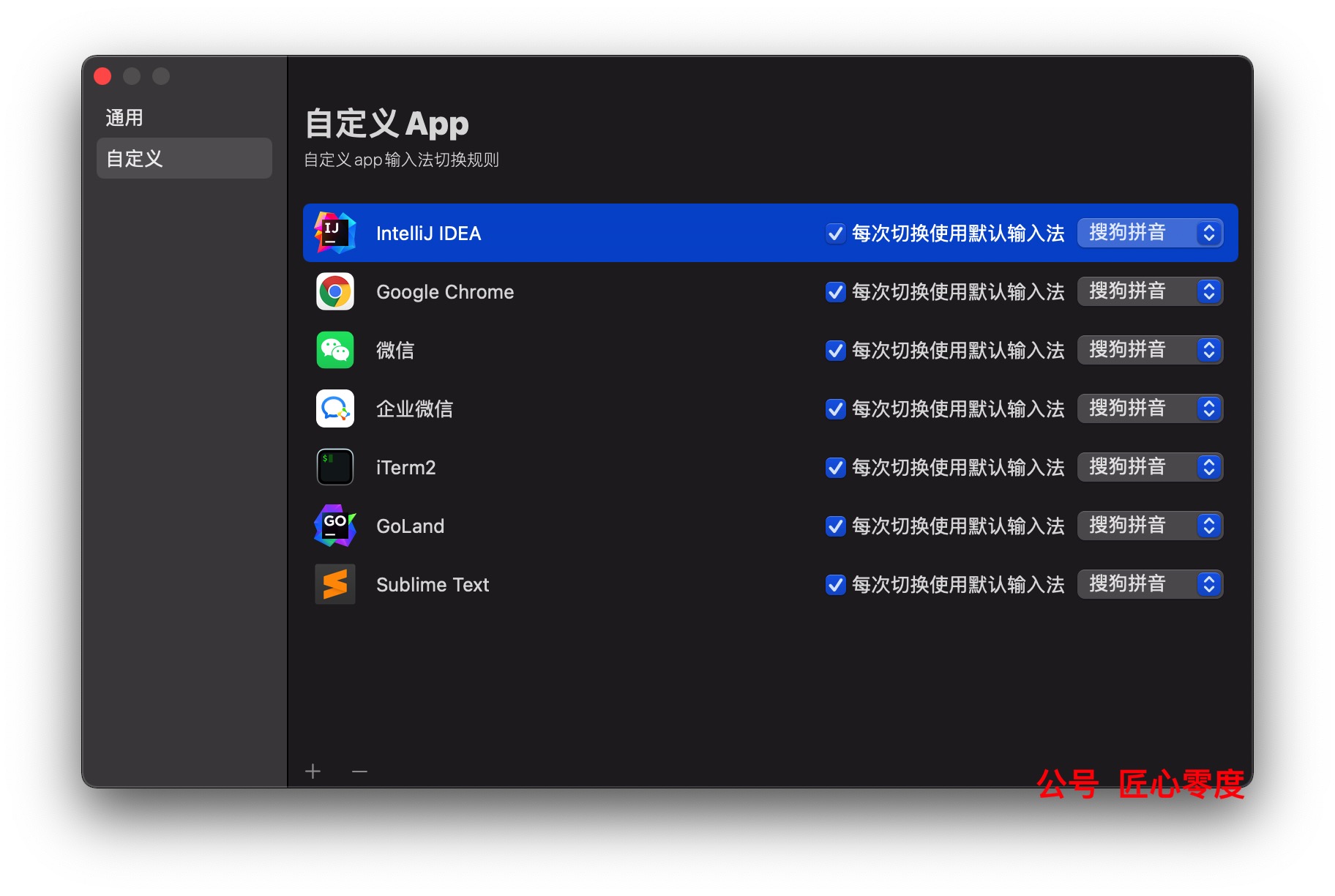This screenshot has width=1335, height=896.
Task: Open the 搜狗拼音 dropdown for IntelliJ IDEA
Action: click(1150, 233)
